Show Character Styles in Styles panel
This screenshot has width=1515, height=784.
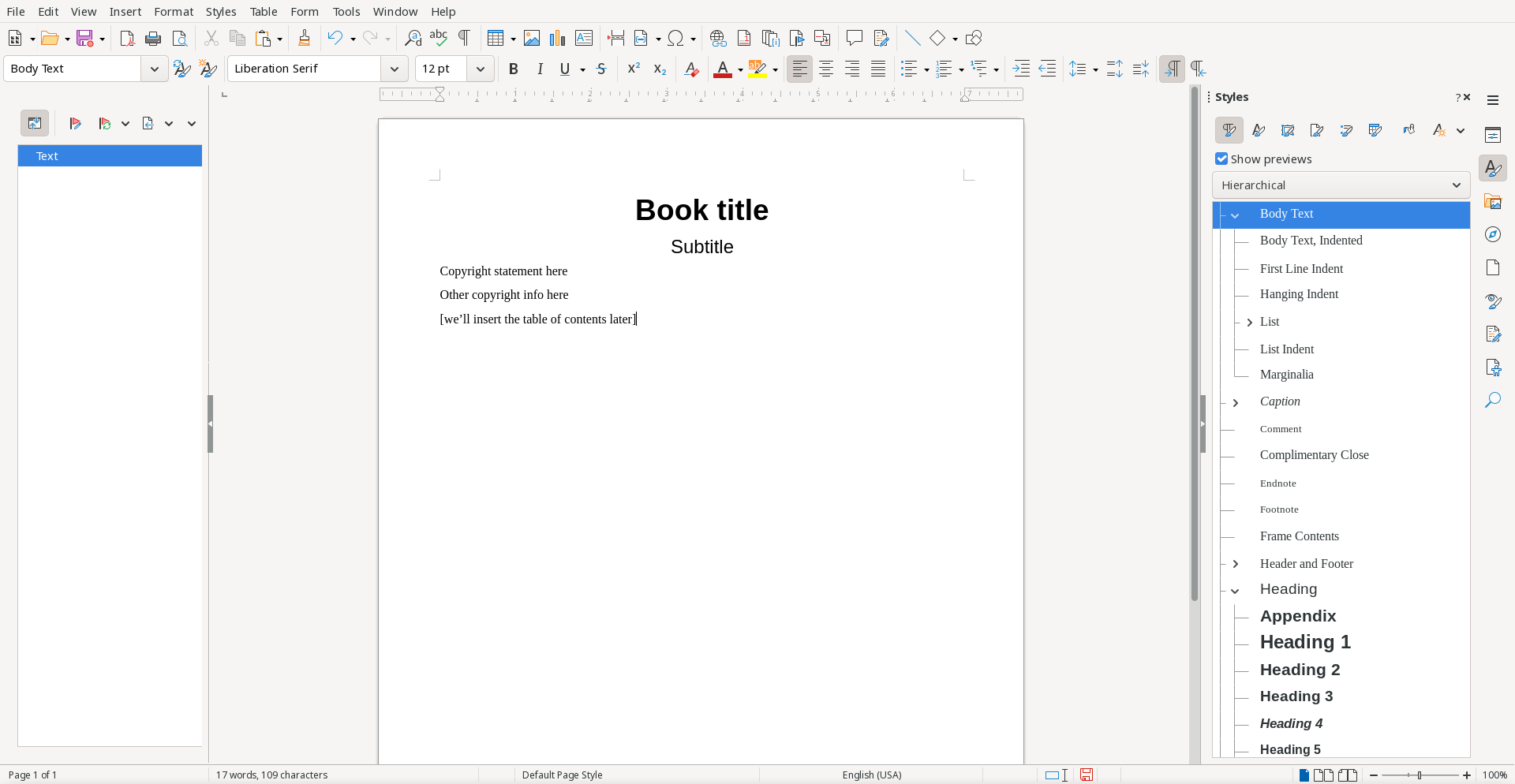click(1259, 131)
